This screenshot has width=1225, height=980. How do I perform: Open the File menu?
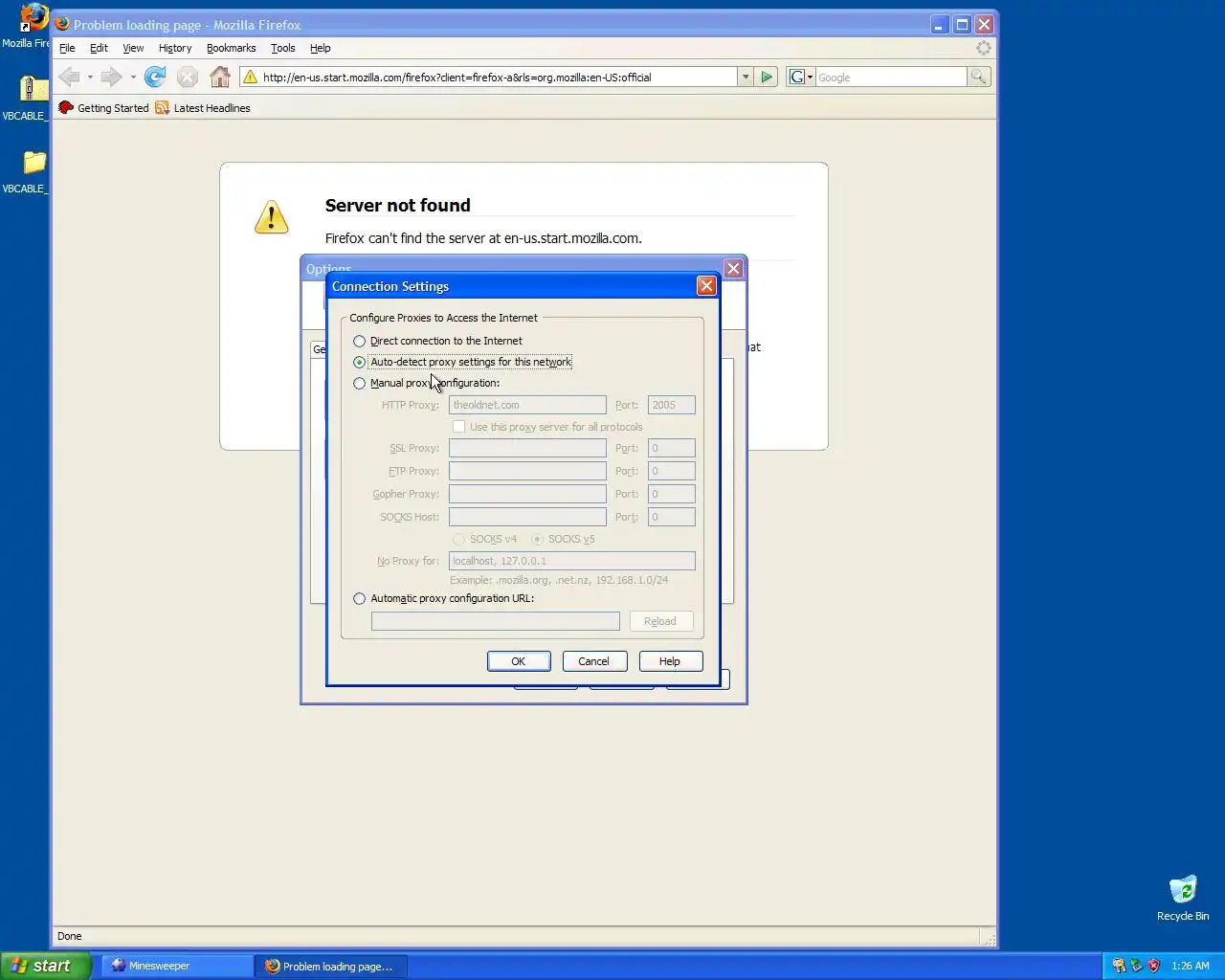[67, 48]
